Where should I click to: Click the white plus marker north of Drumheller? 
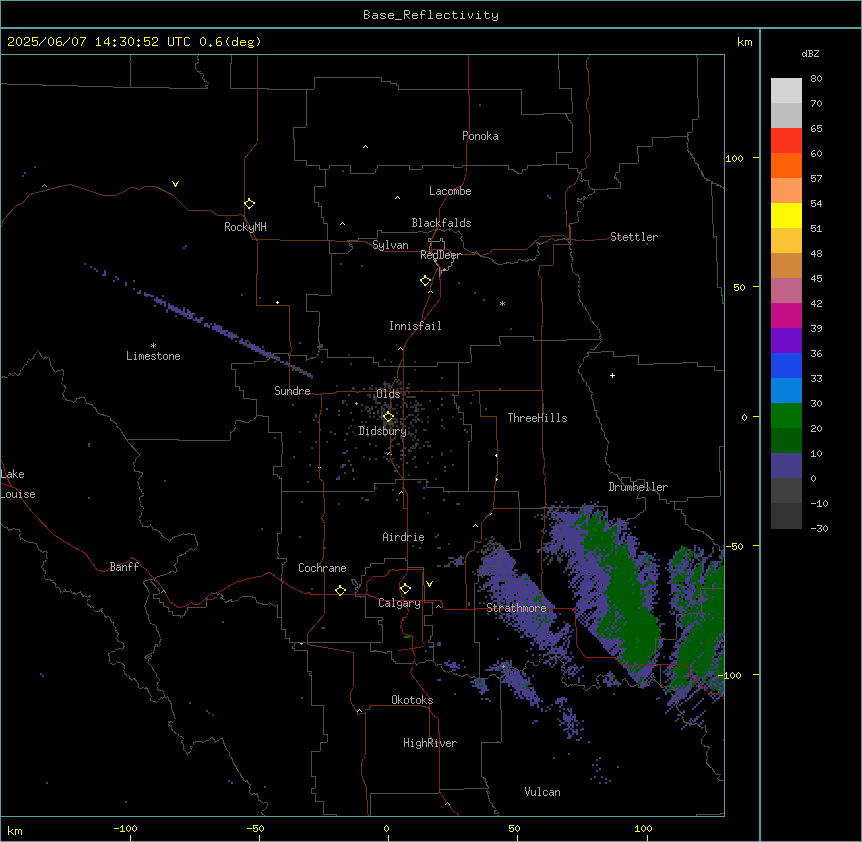[612, 375]
